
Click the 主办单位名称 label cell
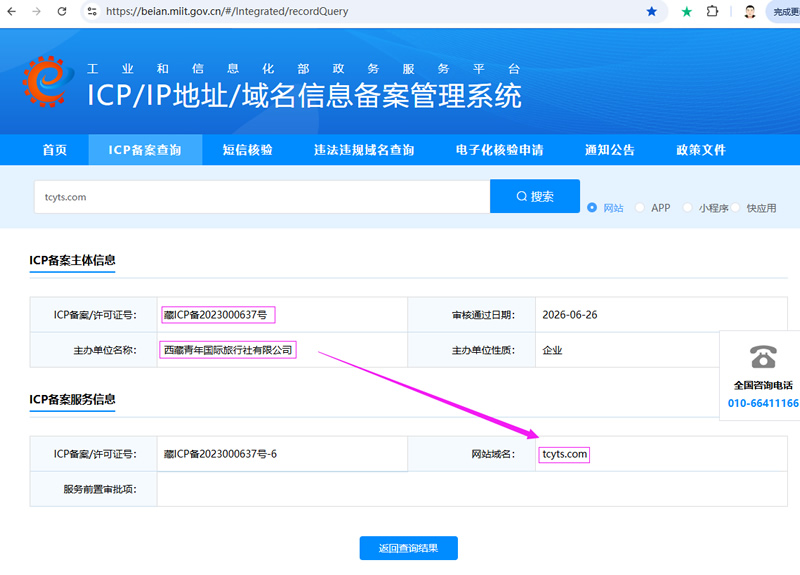click(x=93, y=350)
